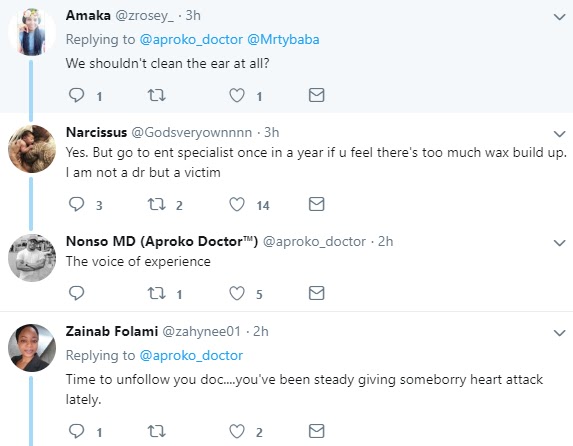Viewport: 573px width, 446px height.
Task: Reply to Amaka's tweet about cleaning the ear
Action: point(76,95)
